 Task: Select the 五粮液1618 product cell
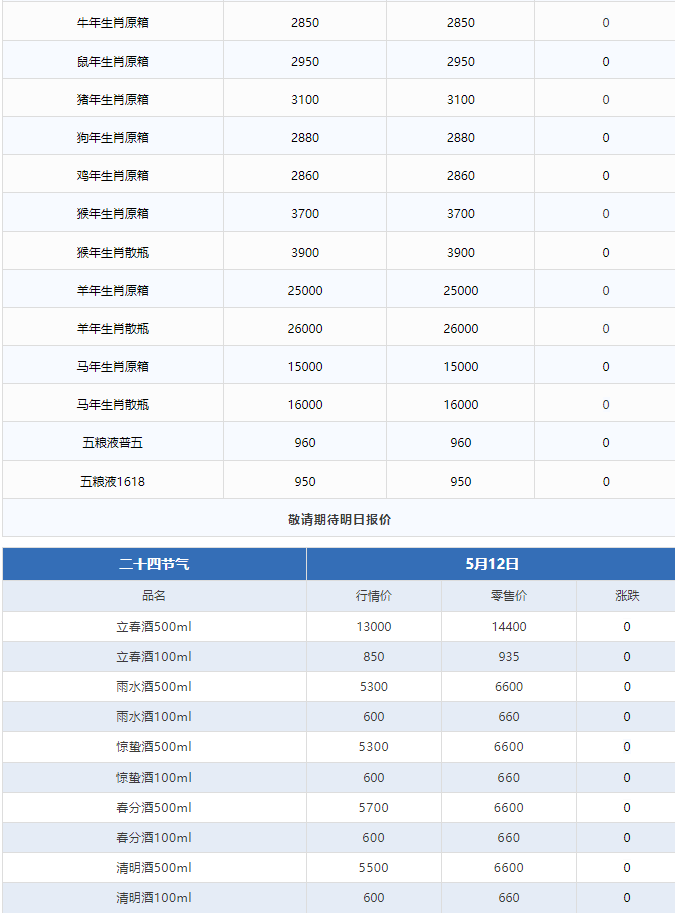(112, 482)
